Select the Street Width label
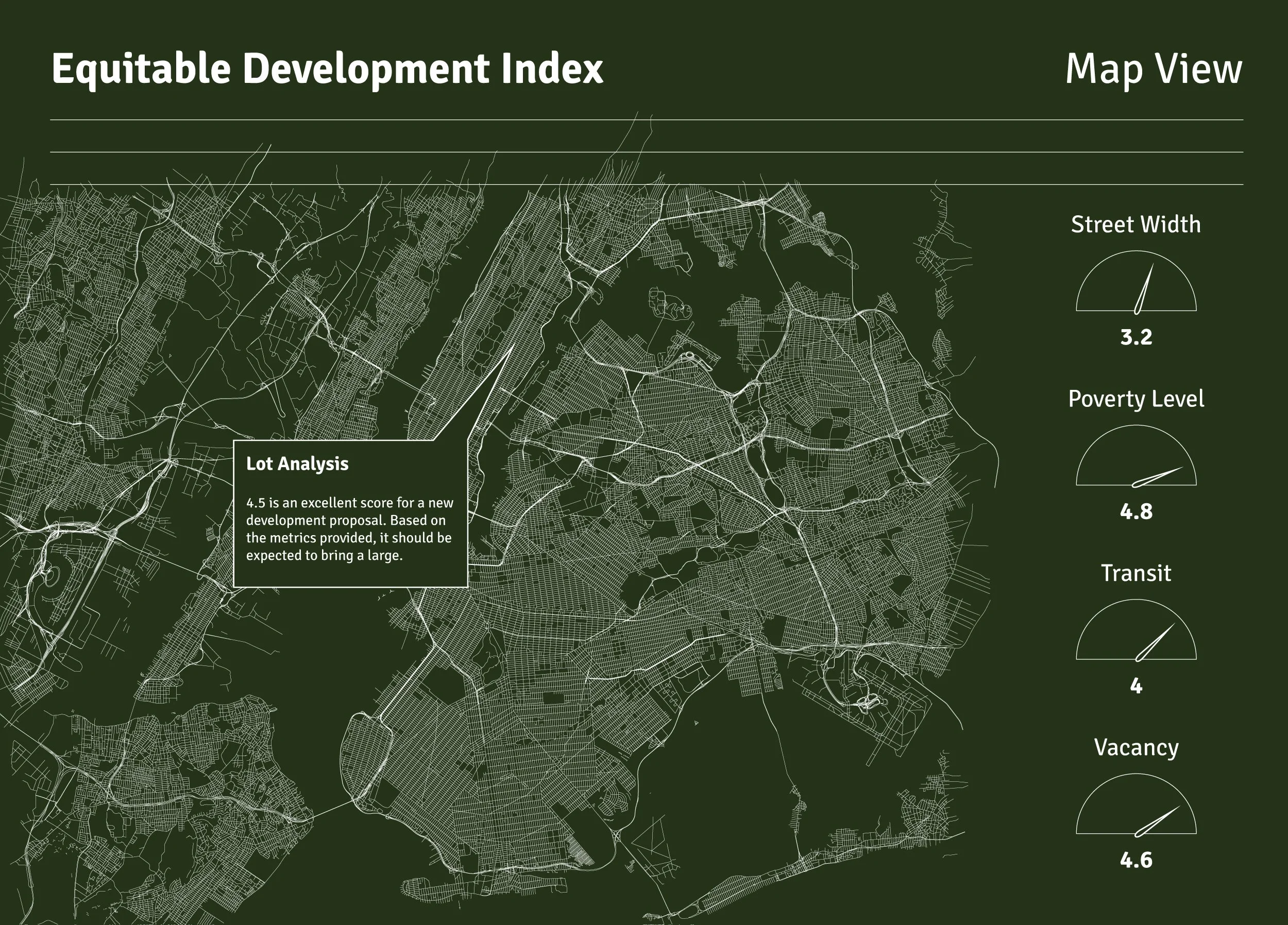The width and height of the screenshot is (1288, 925). point(1136,224)
